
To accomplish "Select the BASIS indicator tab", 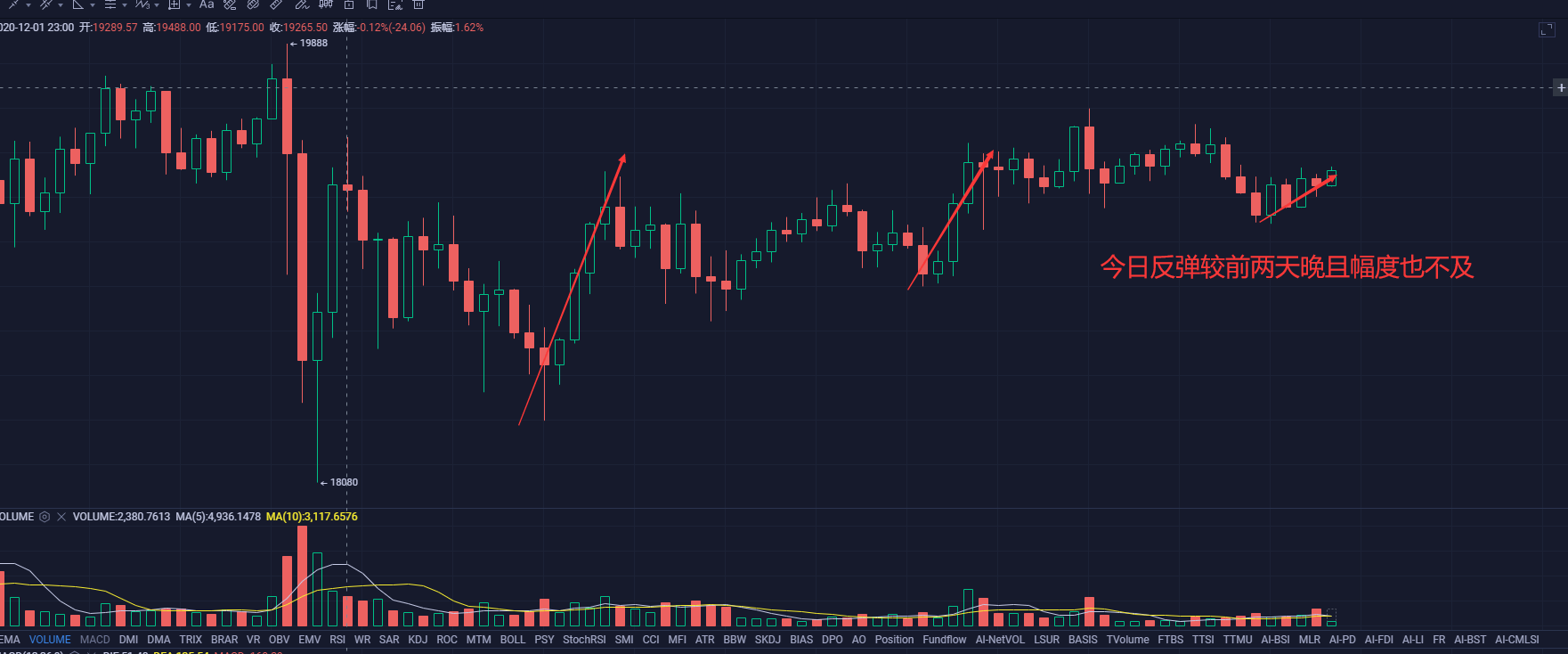I will coord(1083,640).
